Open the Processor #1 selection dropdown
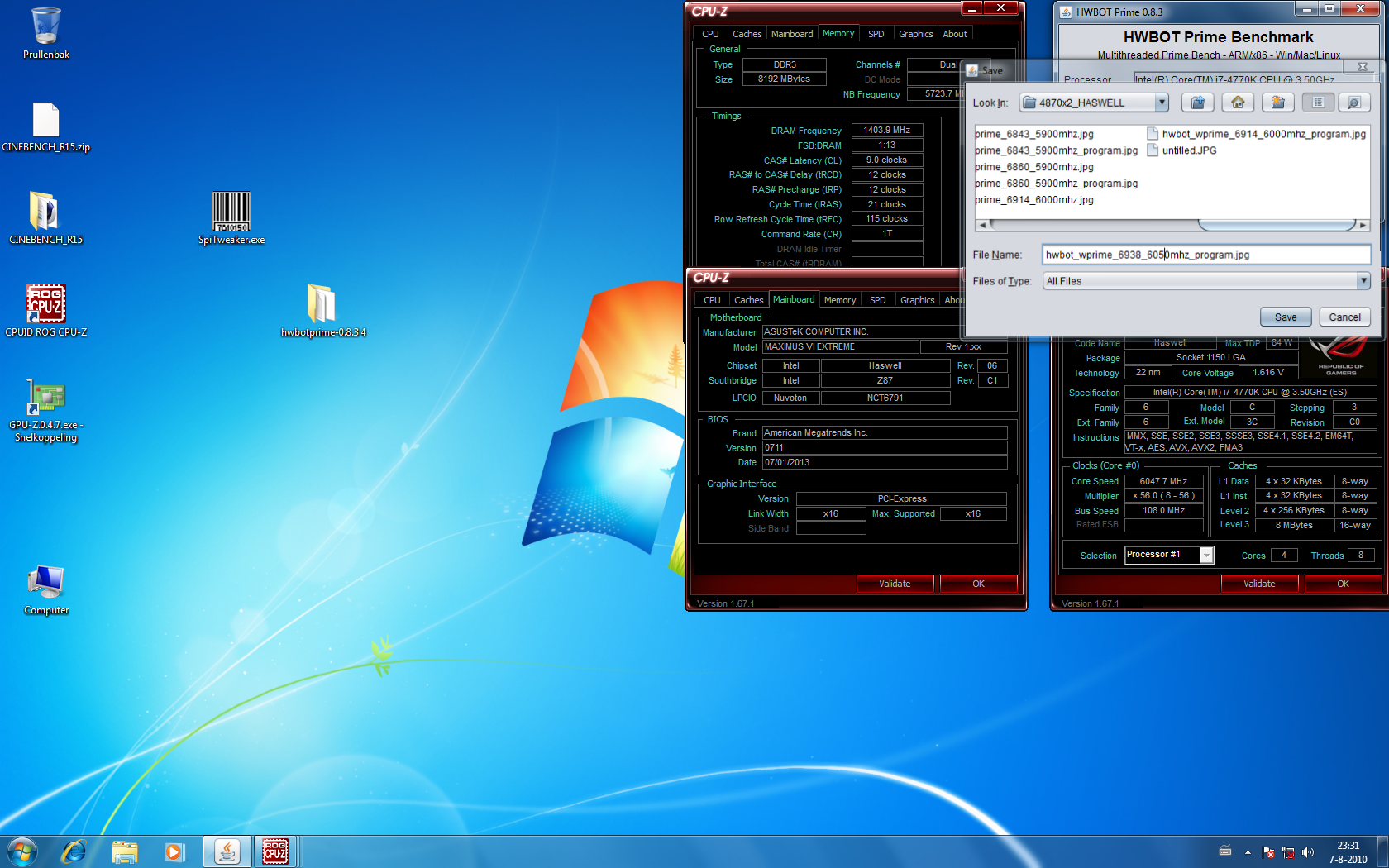1389x868 pixels. point(1206,556)
